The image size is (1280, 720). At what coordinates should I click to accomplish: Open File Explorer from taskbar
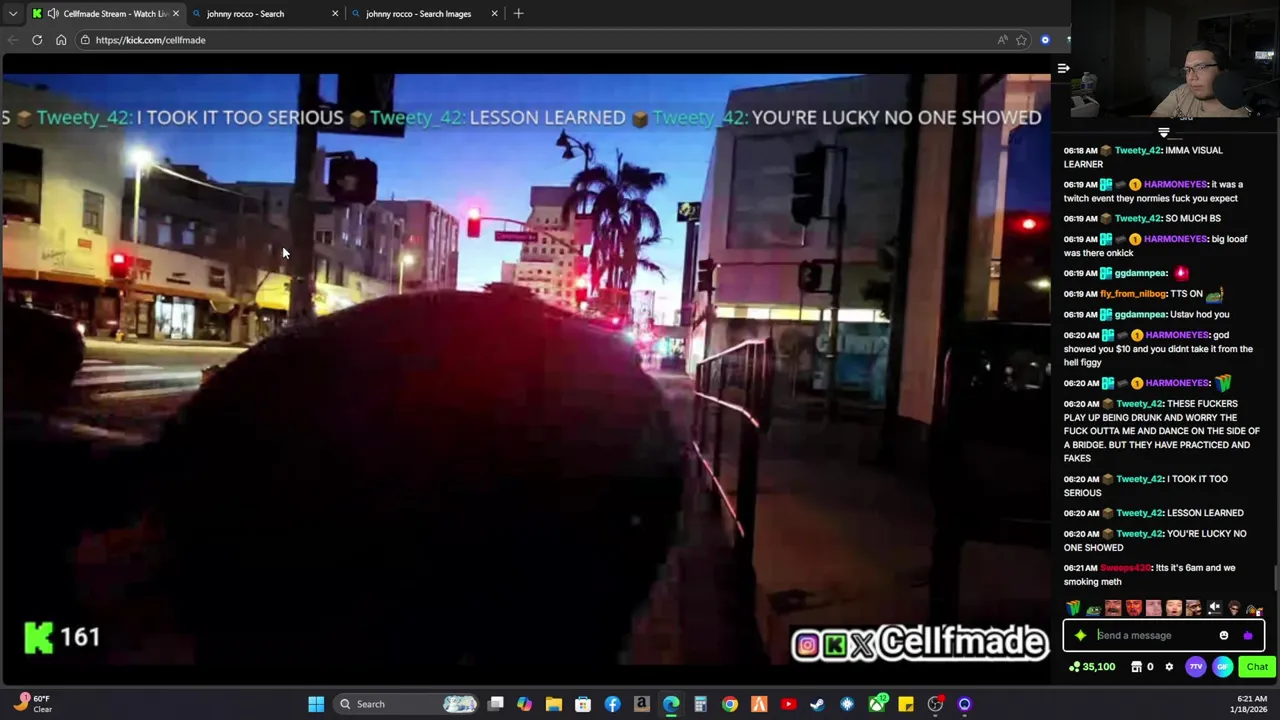[553, 704]
